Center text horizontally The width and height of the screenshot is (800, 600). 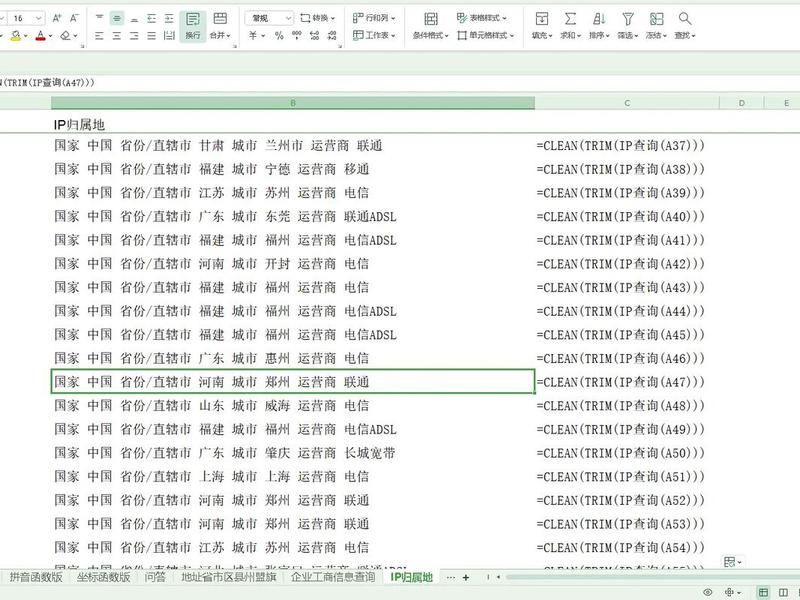[x=117, y=35]
